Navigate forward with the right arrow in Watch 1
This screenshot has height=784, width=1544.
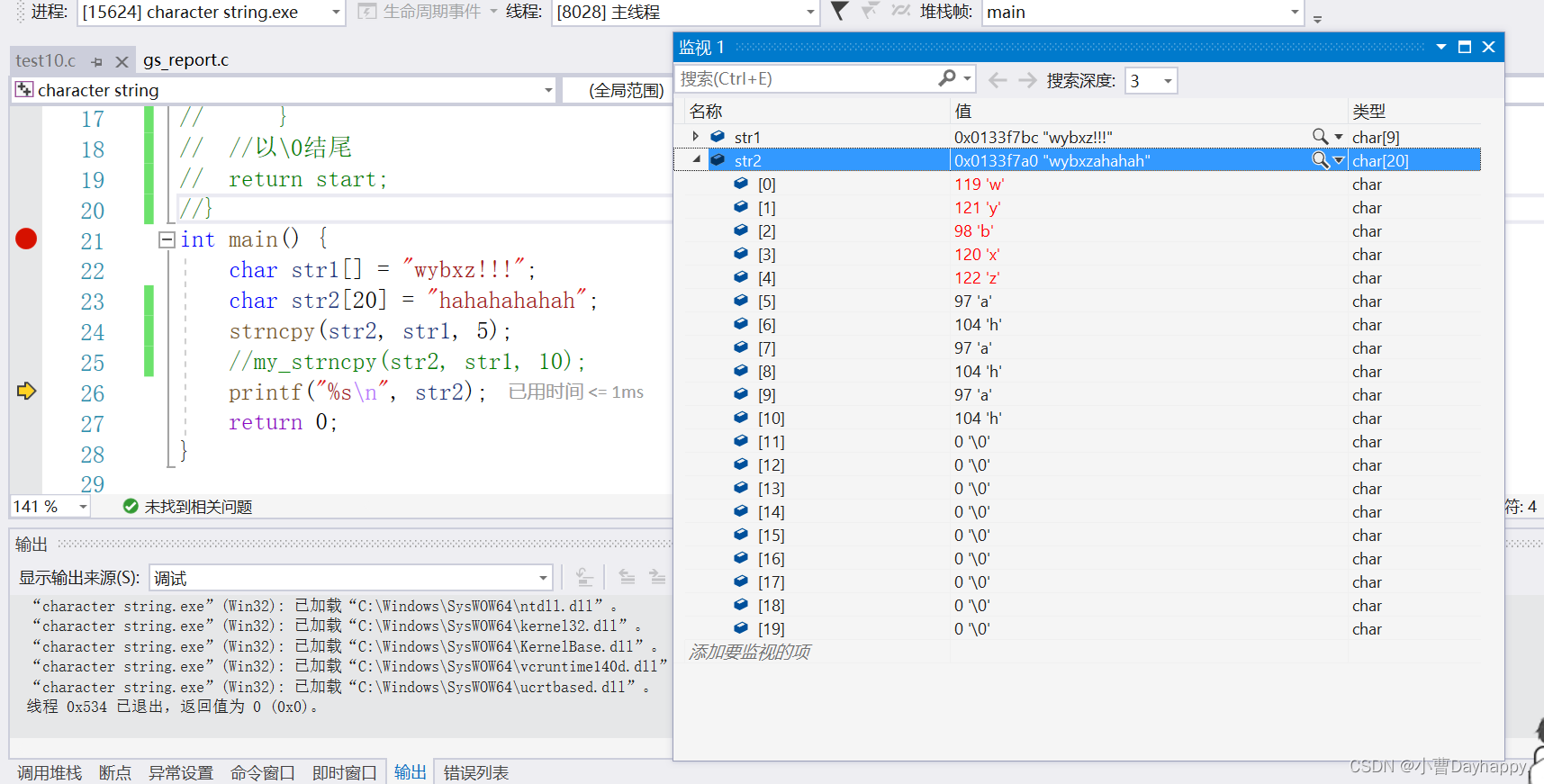1027,80
